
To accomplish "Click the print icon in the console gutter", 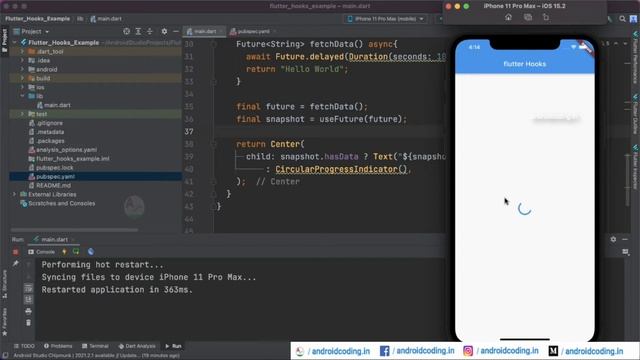I will [28, 311].
